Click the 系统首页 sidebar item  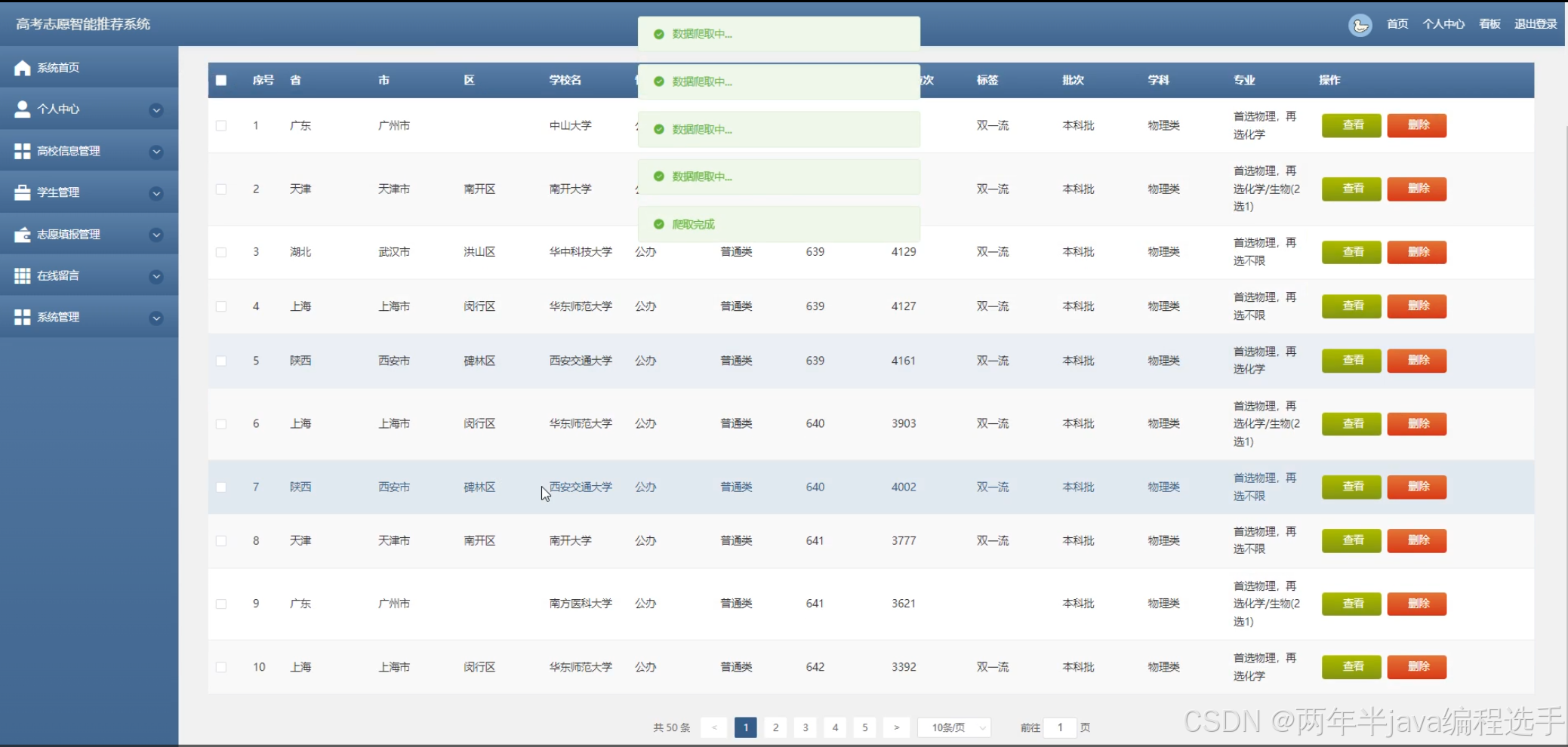click(89, 67)
